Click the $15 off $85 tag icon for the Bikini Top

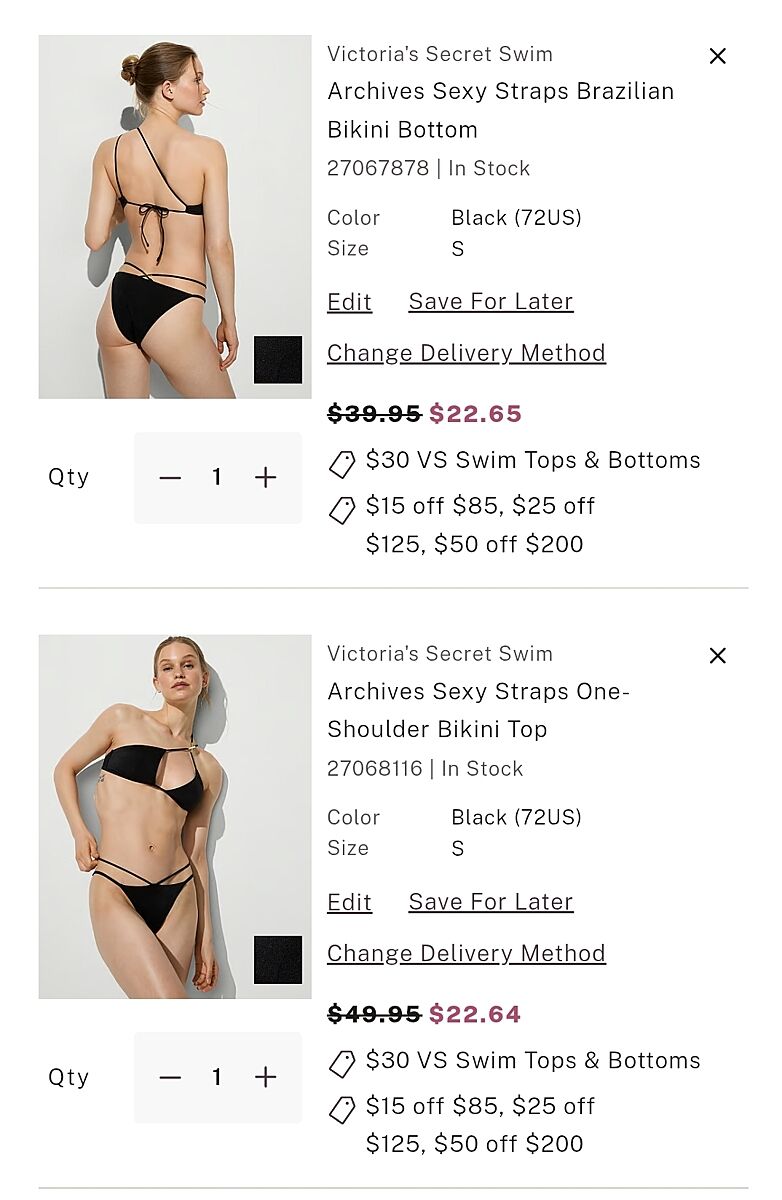click(x=342, y=1109)
